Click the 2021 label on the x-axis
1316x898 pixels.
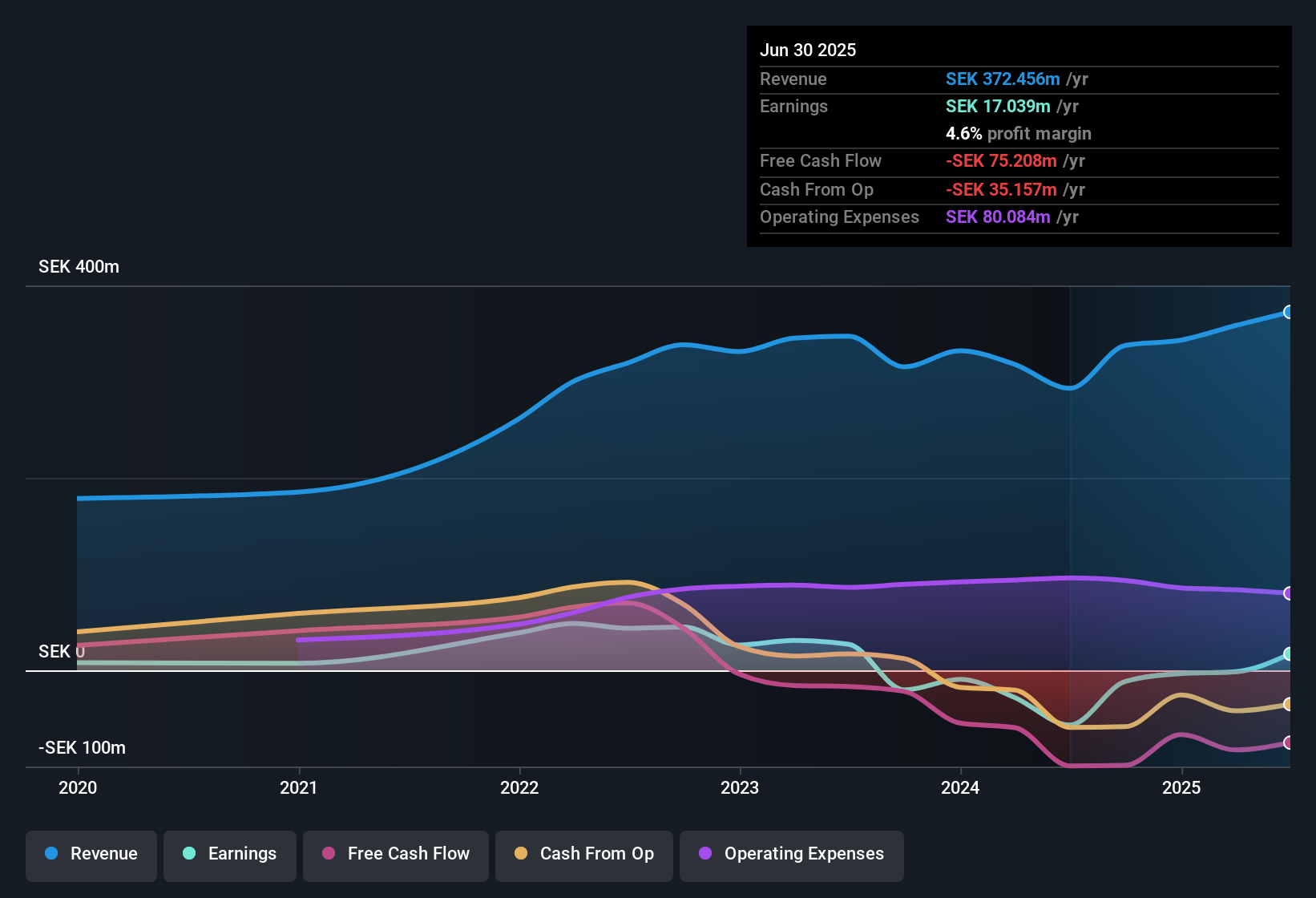tap(299, 787)
